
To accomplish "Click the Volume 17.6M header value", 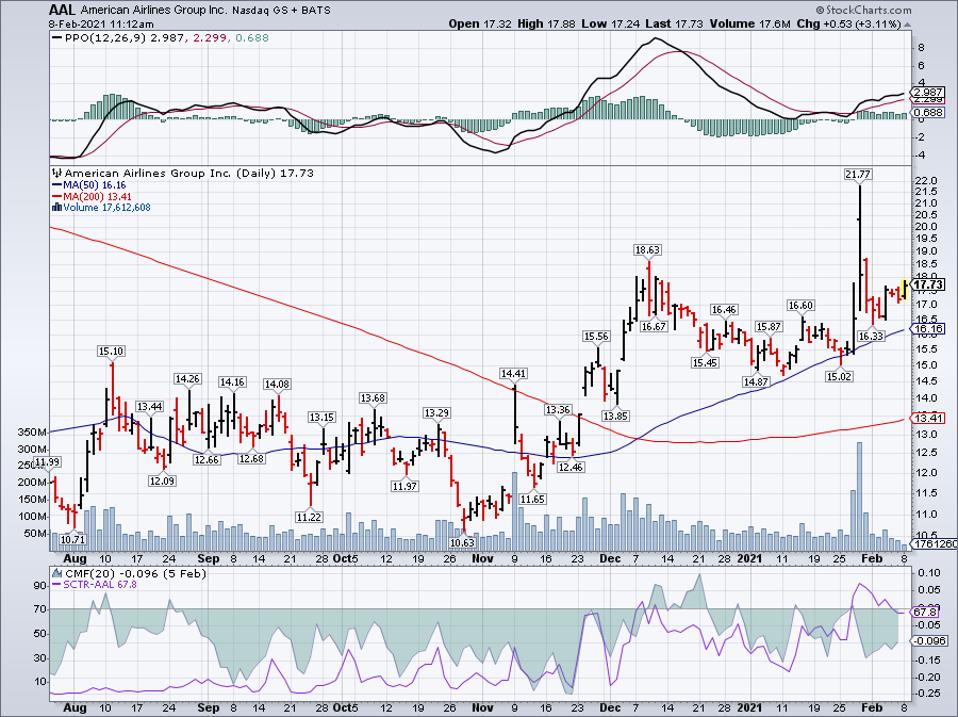I will [x=751, y=24].
